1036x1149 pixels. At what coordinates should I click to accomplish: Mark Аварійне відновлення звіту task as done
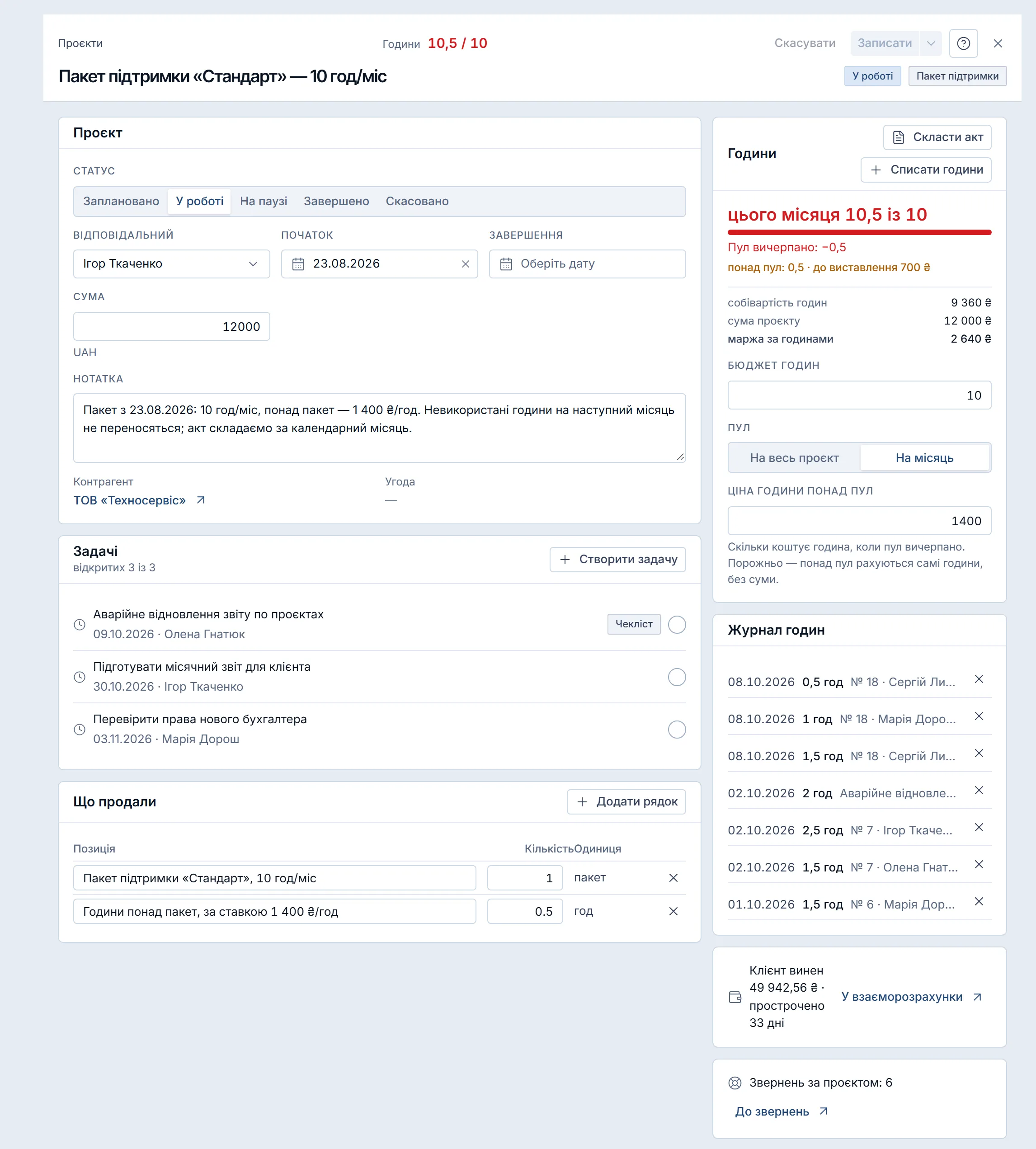pyautogui.click(x=677, y=624)
